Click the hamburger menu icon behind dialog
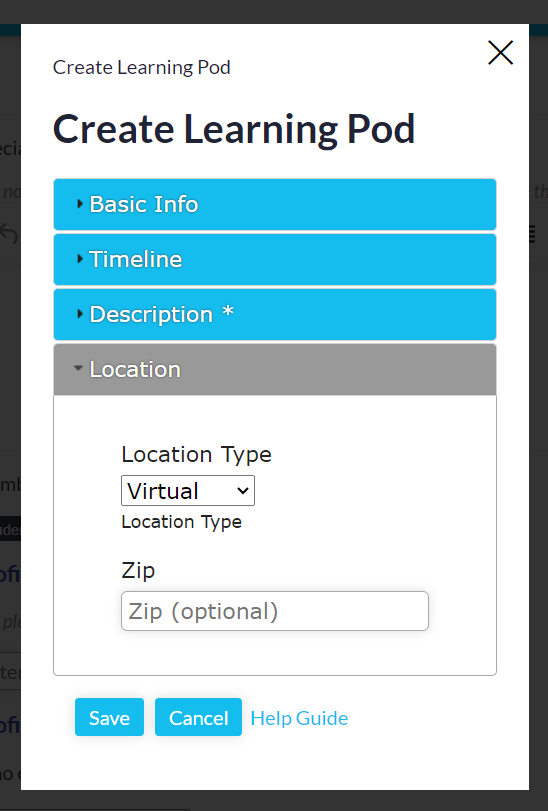This screenshot has height=811, width=548. pyautogui.click(x=531, y=234)
